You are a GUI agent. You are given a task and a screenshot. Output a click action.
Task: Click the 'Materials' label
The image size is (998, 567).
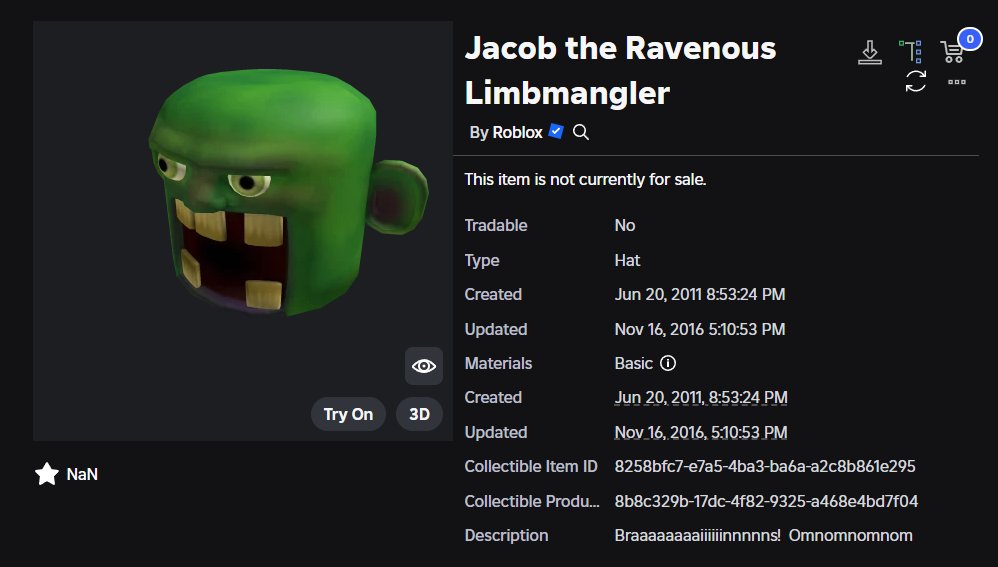tap(498, 363)
